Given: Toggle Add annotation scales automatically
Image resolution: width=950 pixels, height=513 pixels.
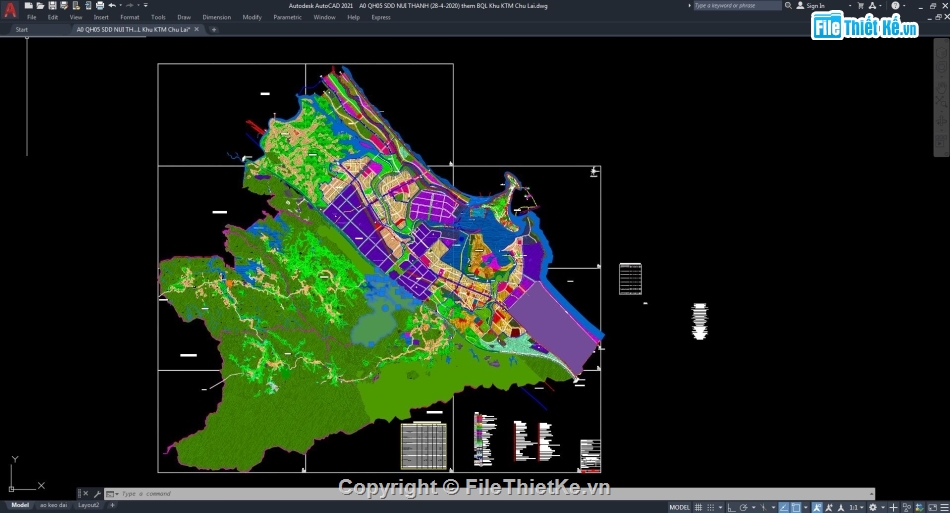Looking at the screenshot, I should 829,507.
